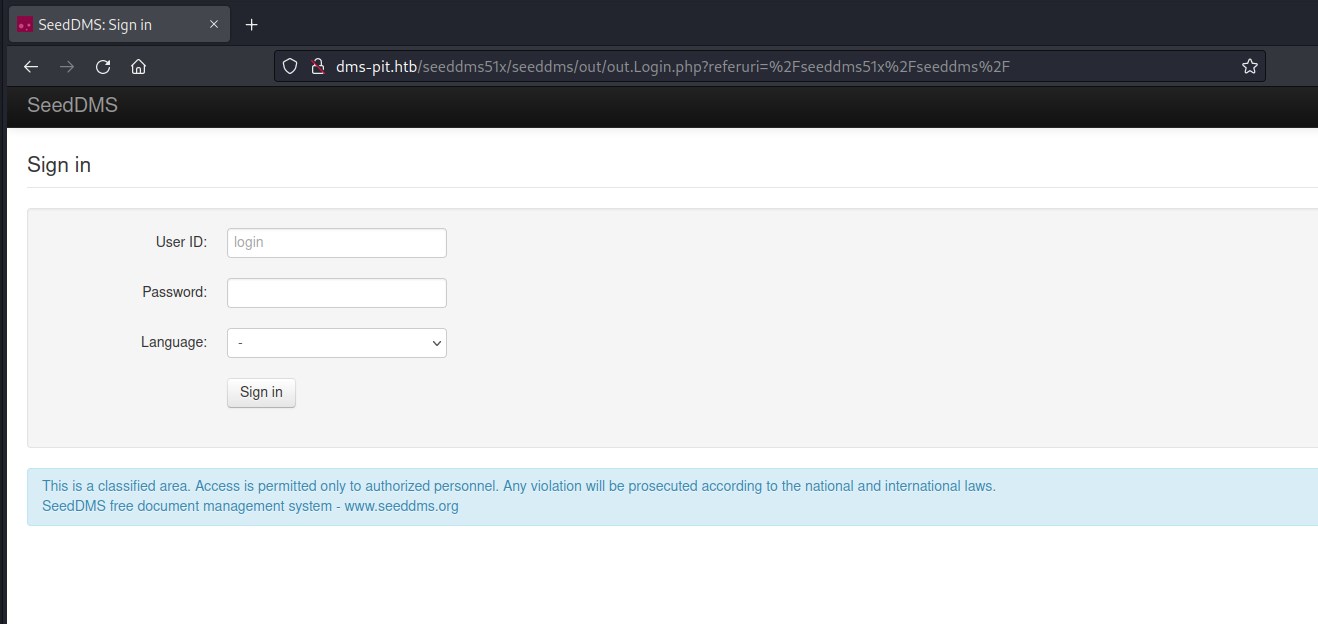The height and width of the screenshot is (624, 1318).
Task: Go back to the previous page
Action: point(31,67)
